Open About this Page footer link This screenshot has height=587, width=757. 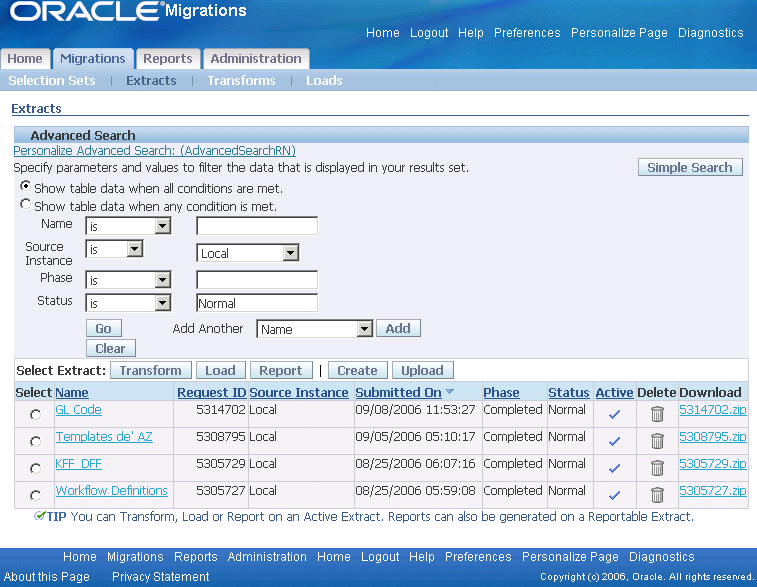(x=47, y=577)
